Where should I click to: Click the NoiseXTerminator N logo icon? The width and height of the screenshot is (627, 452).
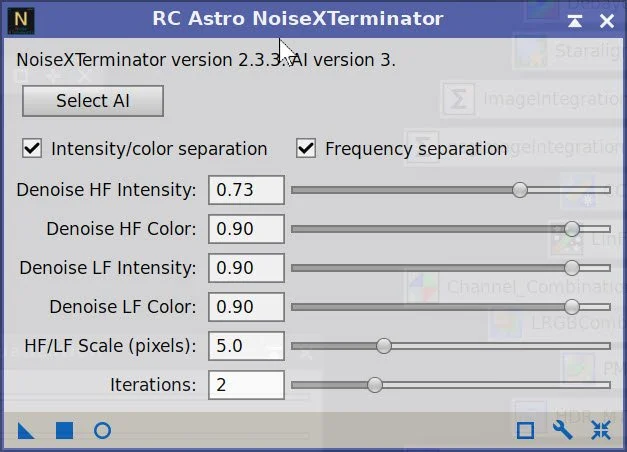(21, 20)
